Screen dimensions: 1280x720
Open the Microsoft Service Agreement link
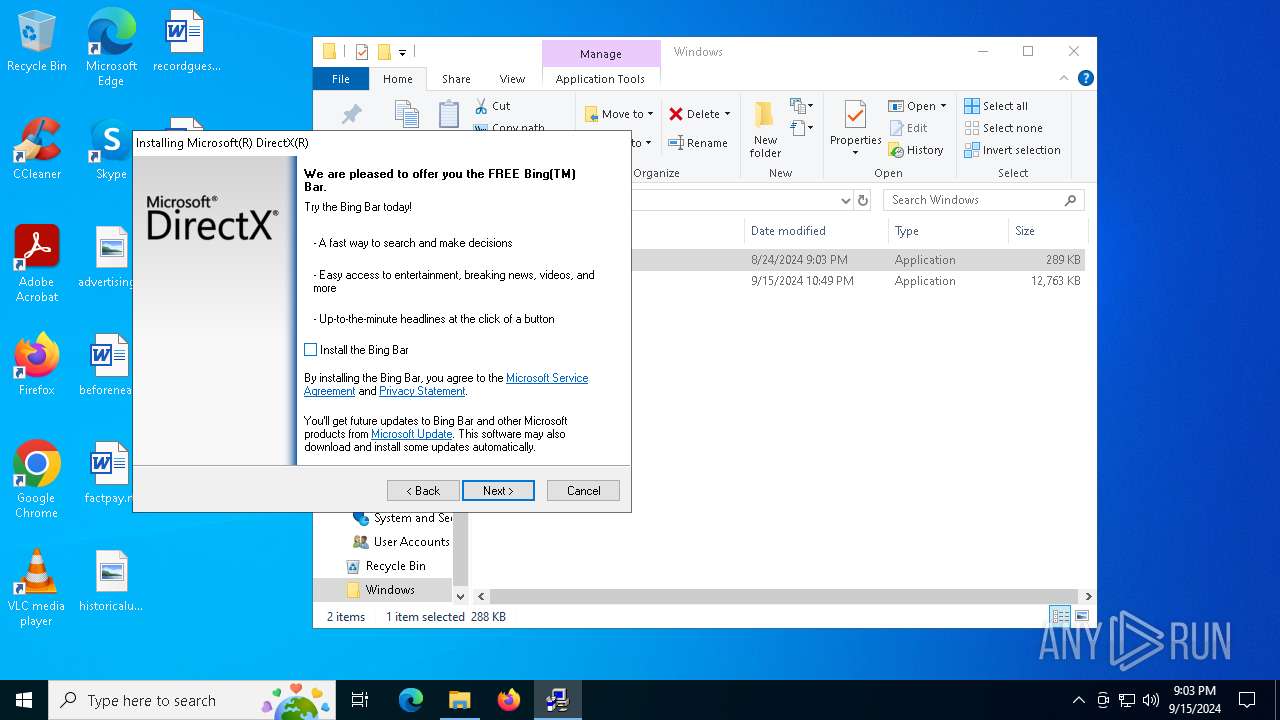(547, 378)
